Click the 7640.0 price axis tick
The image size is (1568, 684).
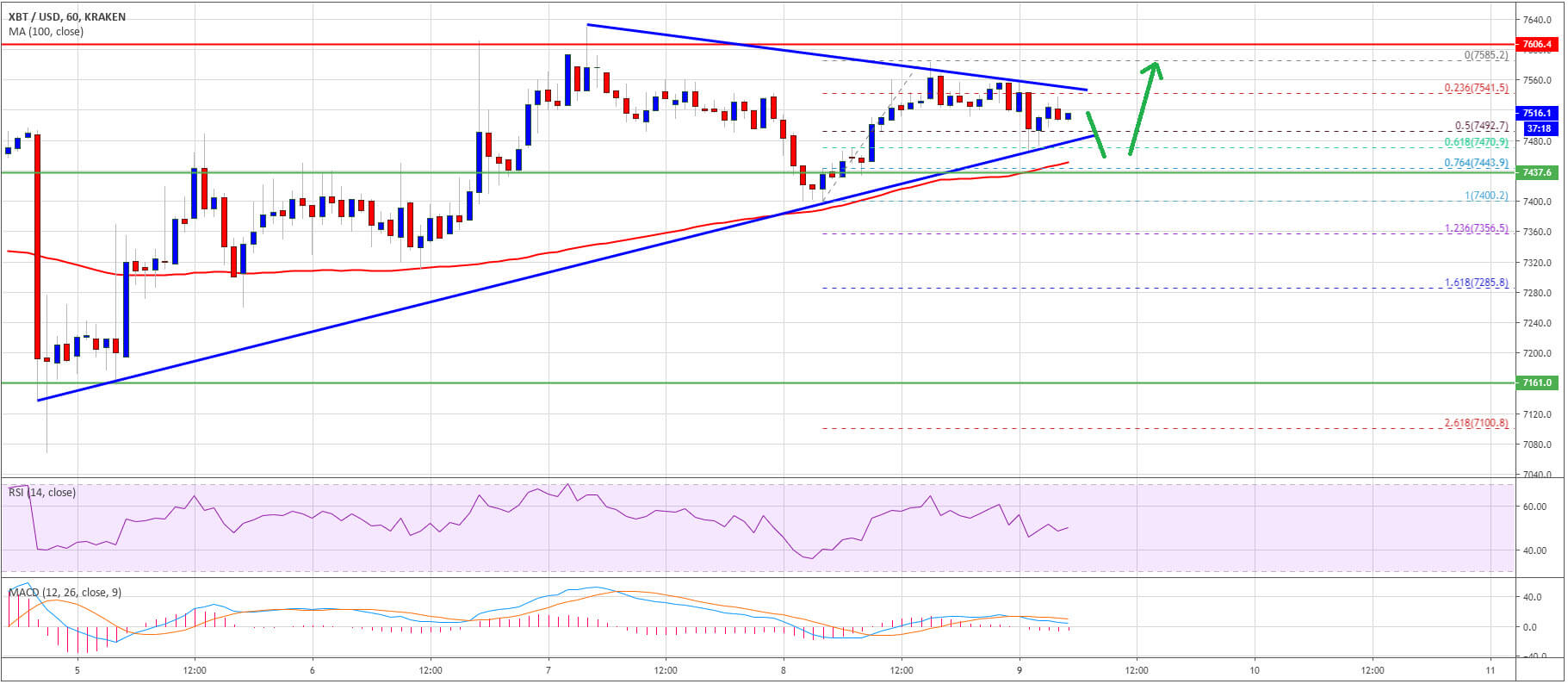pyautogui.click(x=1537, y=20)
